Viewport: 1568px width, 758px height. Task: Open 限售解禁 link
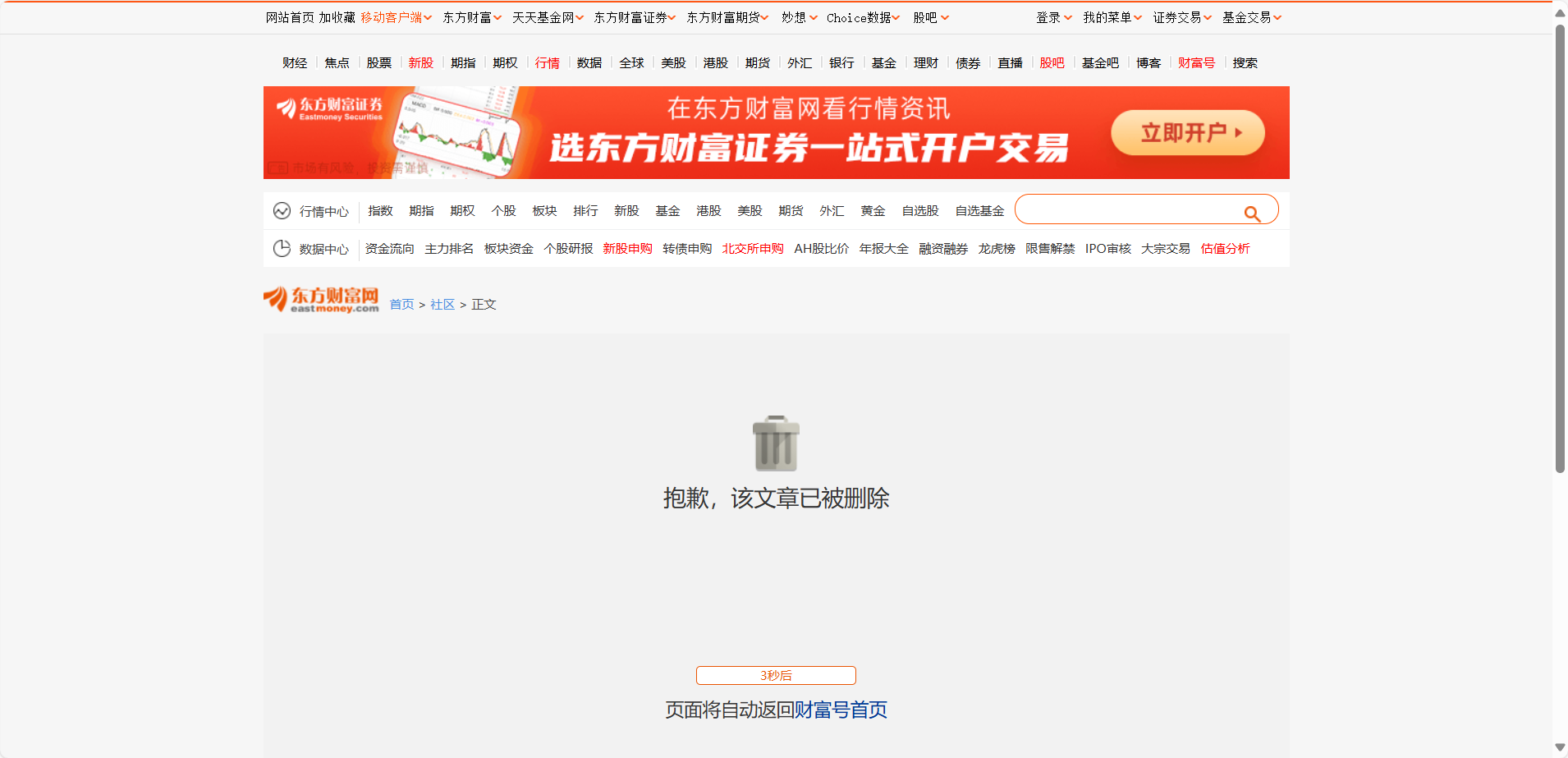(1050, 249)
